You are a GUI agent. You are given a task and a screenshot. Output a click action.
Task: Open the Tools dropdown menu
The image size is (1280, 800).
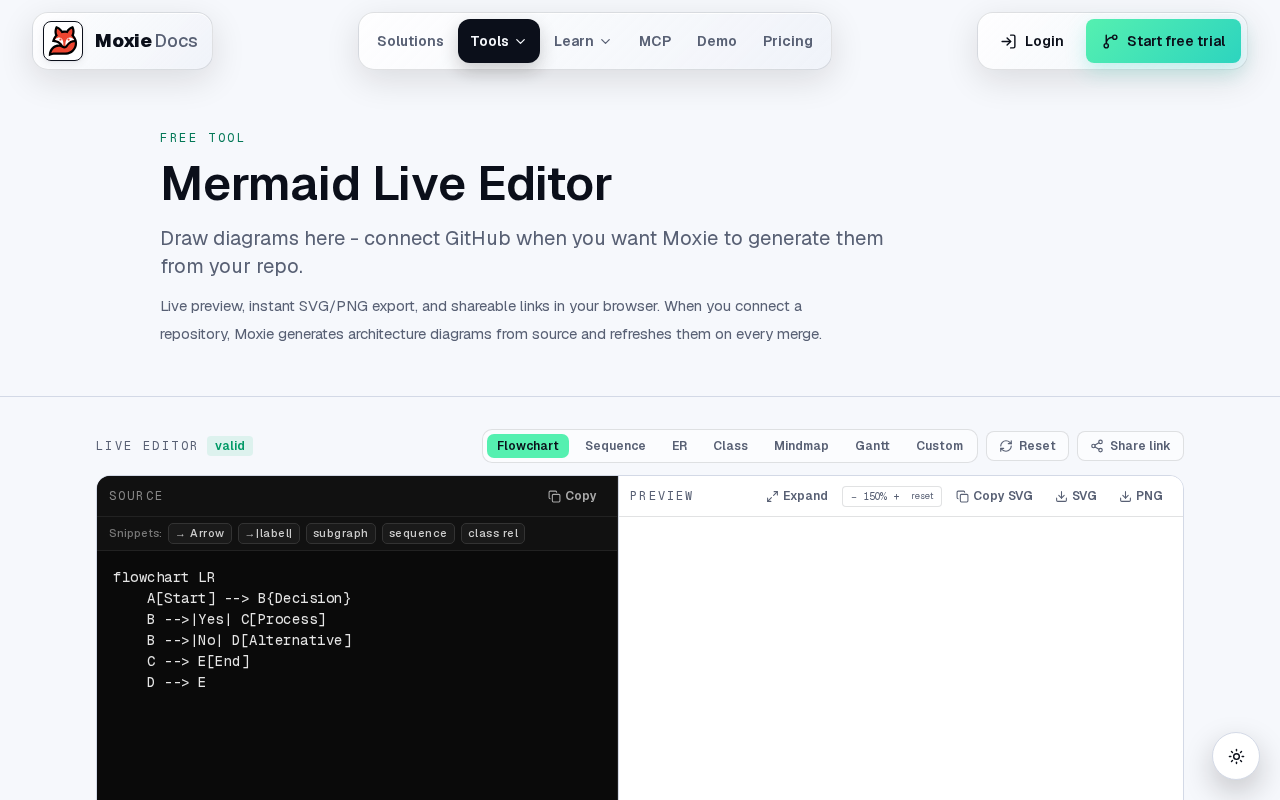tap(499, 41)
